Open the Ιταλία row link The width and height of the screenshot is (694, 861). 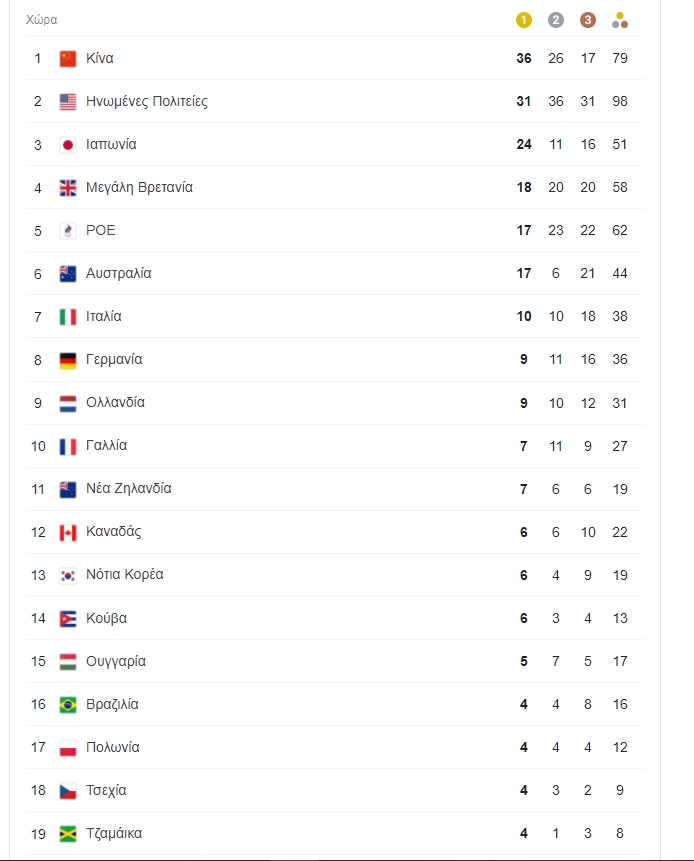click(104, 316)
